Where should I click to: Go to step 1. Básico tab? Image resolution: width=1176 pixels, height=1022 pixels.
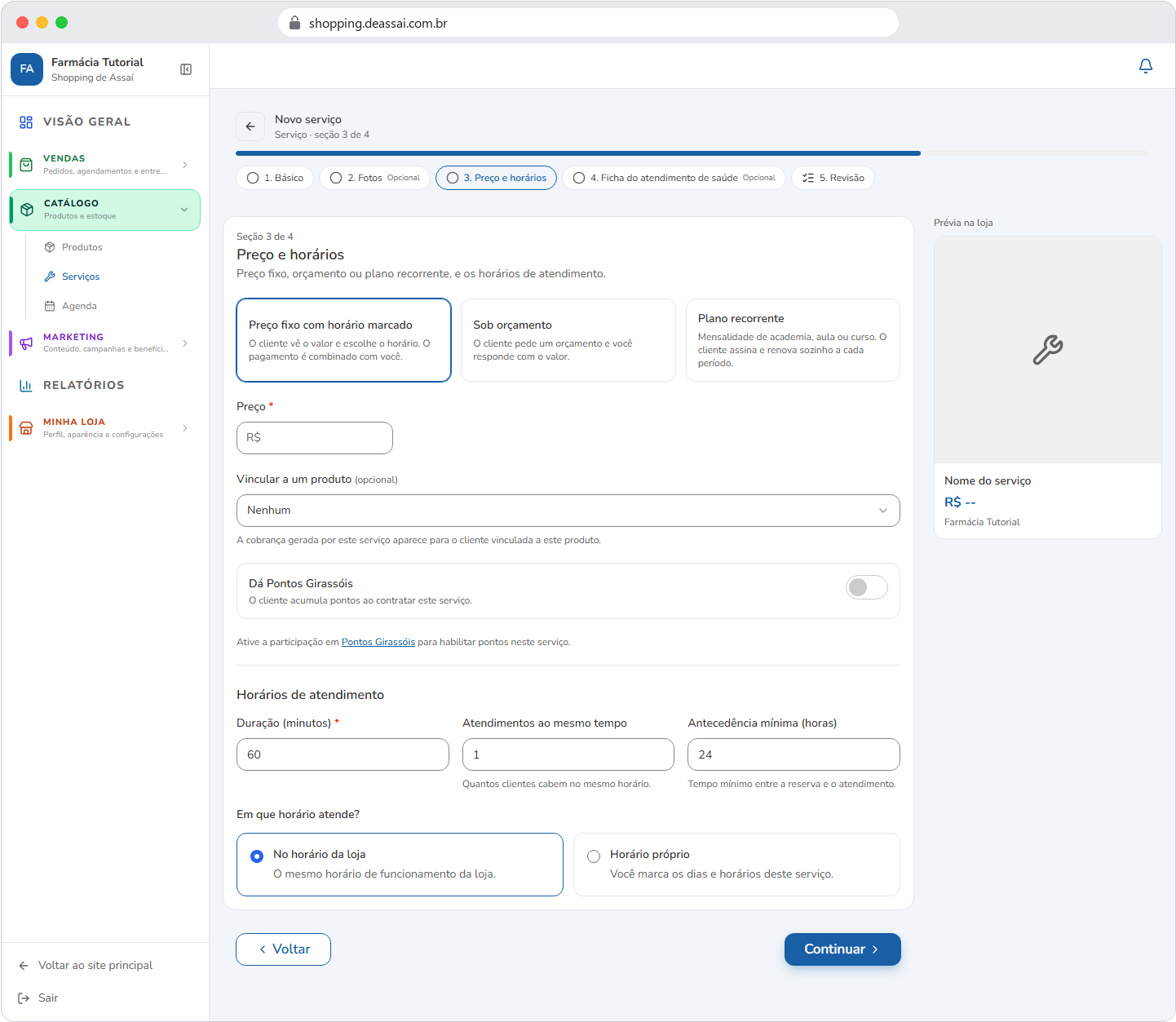click(x=275, y=178)
